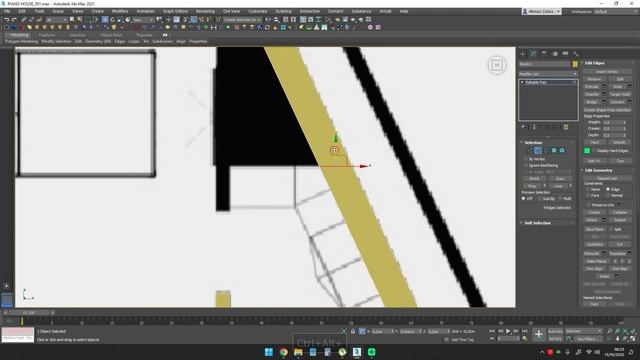Open Chrome from the Windows taskbar
This screenshot has height=360, width=640.
click(x=284, y=352)
